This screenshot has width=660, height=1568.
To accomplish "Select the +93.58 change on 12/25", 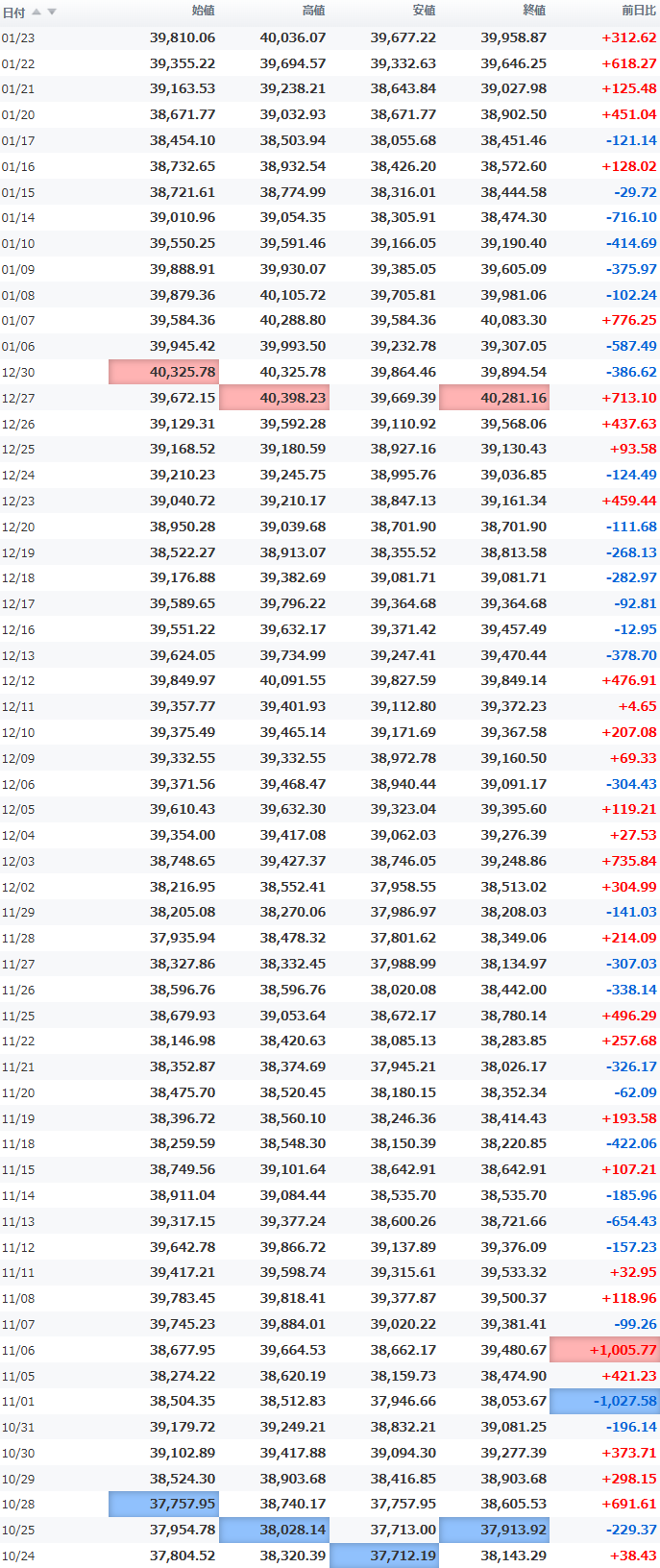I will 633,449.
